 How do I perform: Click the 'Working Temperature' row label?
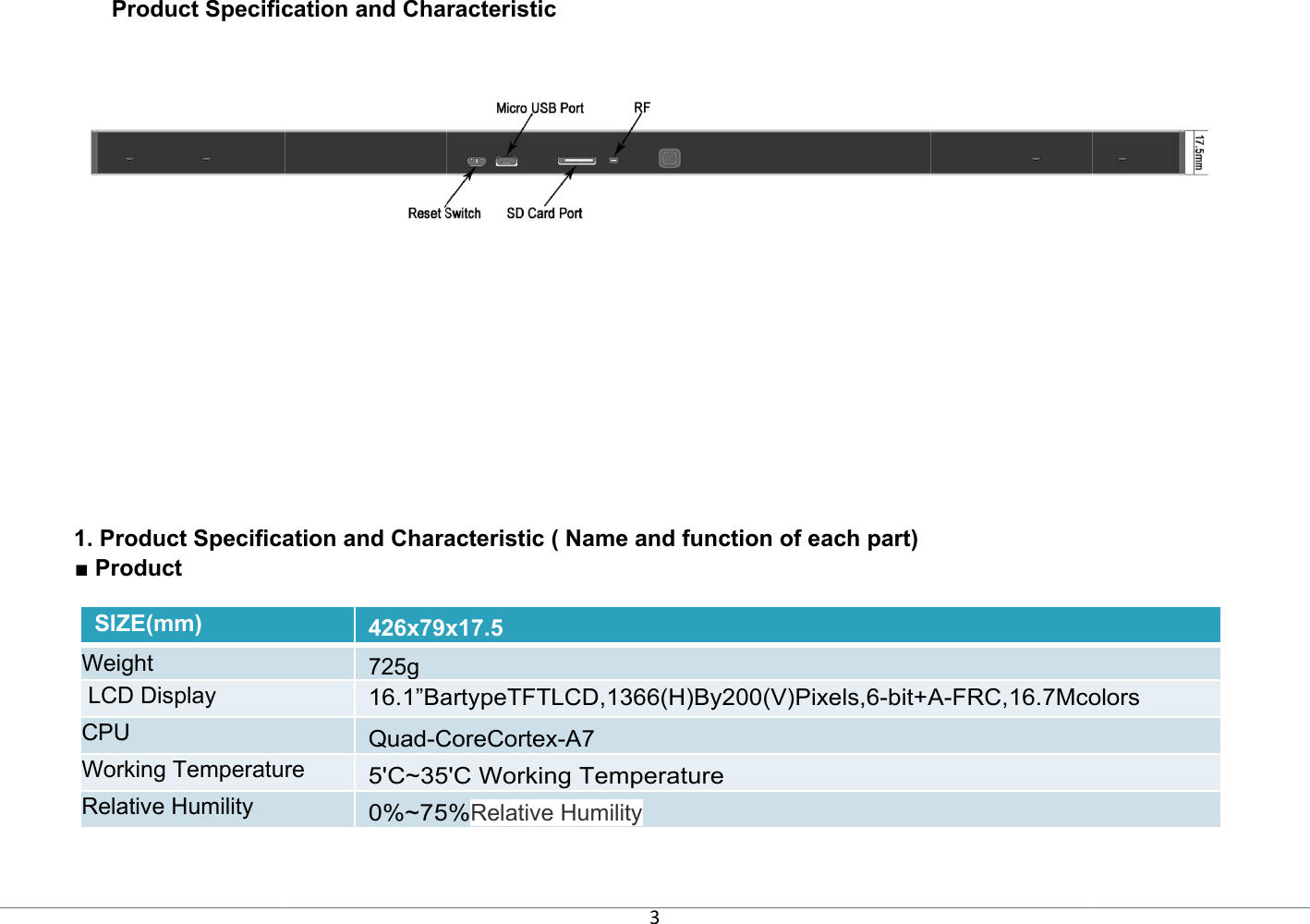(193, 770)
